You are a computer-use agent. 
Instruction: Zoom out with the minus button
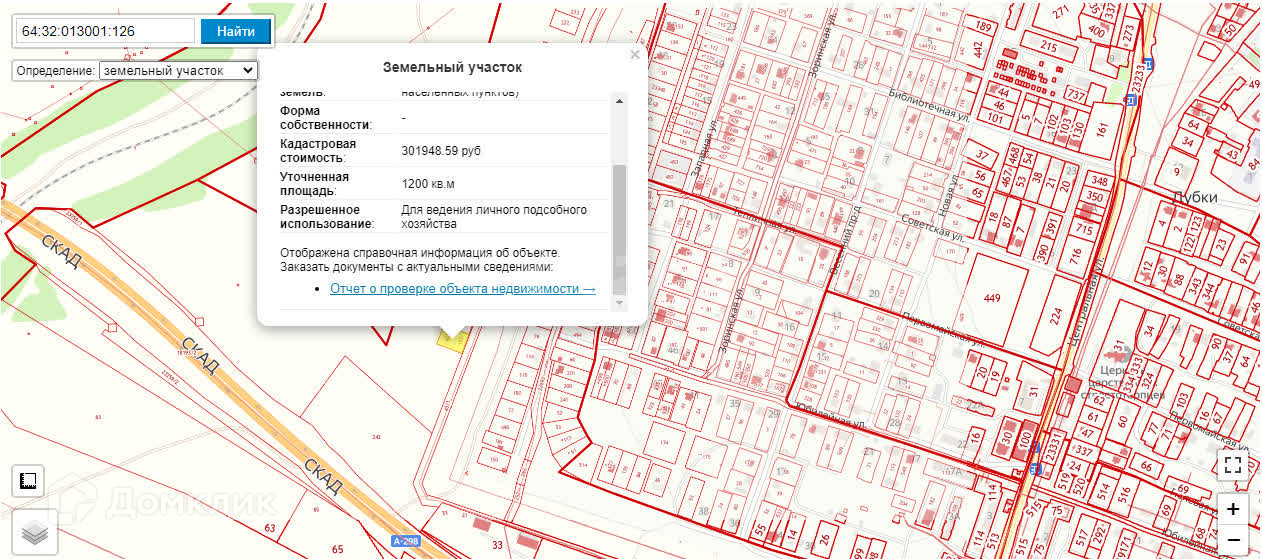click(1232, 540)
